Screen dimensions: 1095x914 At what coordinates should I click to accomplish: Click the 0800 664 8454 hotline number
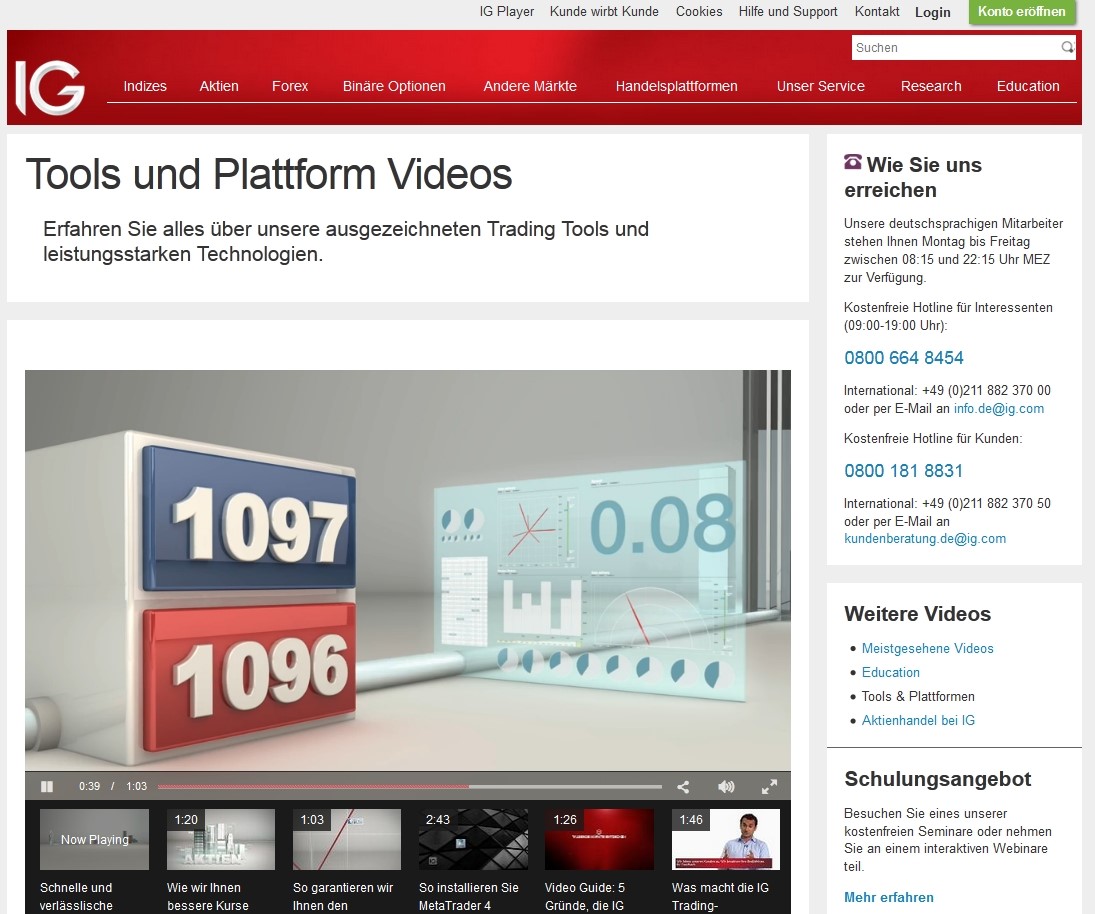[x=904, y=358]
